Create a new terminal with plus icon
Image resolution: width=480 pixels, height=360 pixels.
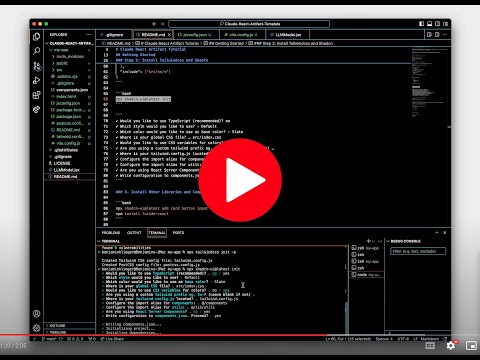click(368, 241)
